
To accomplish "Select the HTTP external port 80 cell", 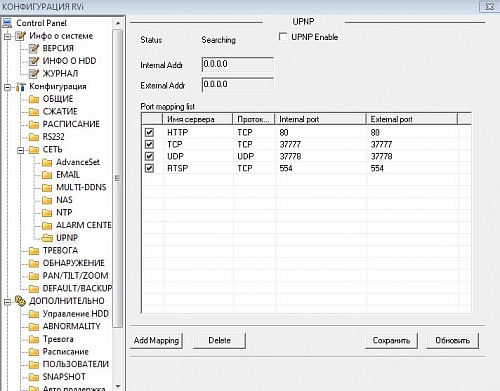I will tap(412, 132).
